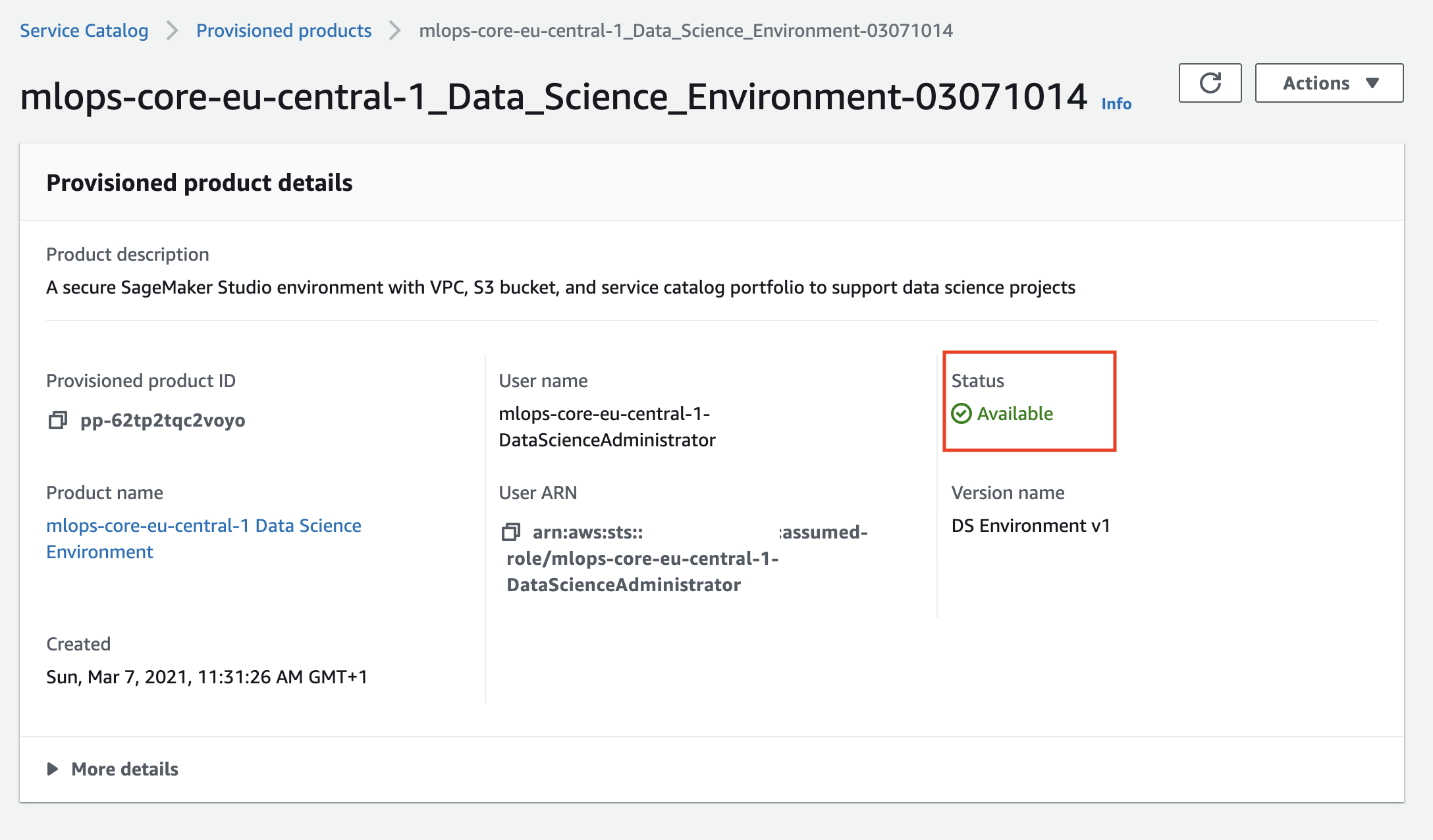
Task: Click the refresh icon button
Action: (x=1210, y=83)
